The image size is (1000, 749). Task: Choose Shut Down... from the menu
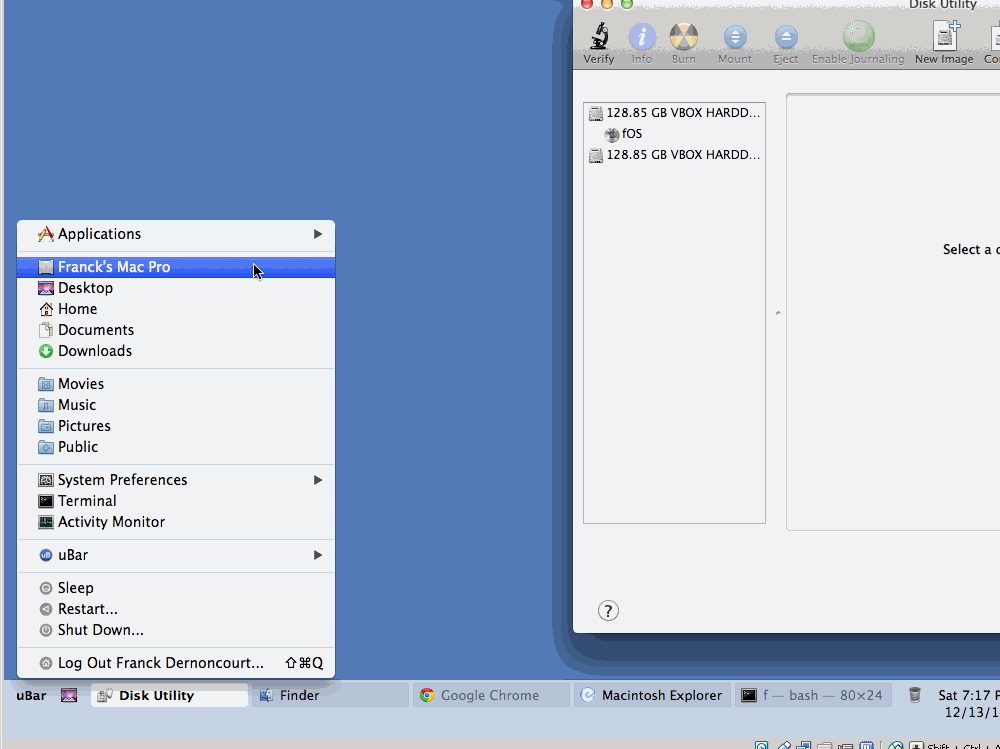click(x=176, y=630)
